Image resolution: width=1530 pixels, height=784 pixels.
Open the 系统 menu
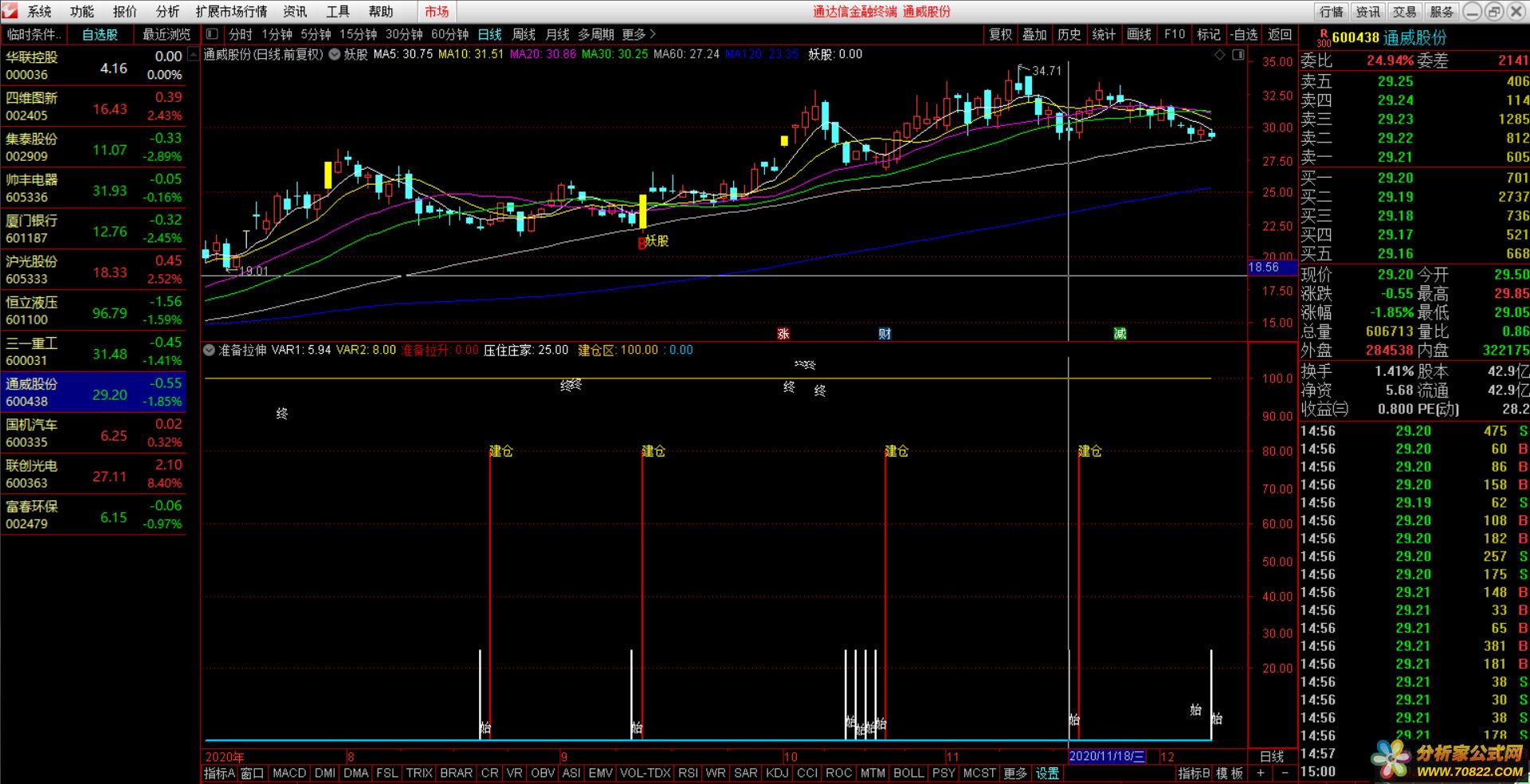tap(39, 11)
